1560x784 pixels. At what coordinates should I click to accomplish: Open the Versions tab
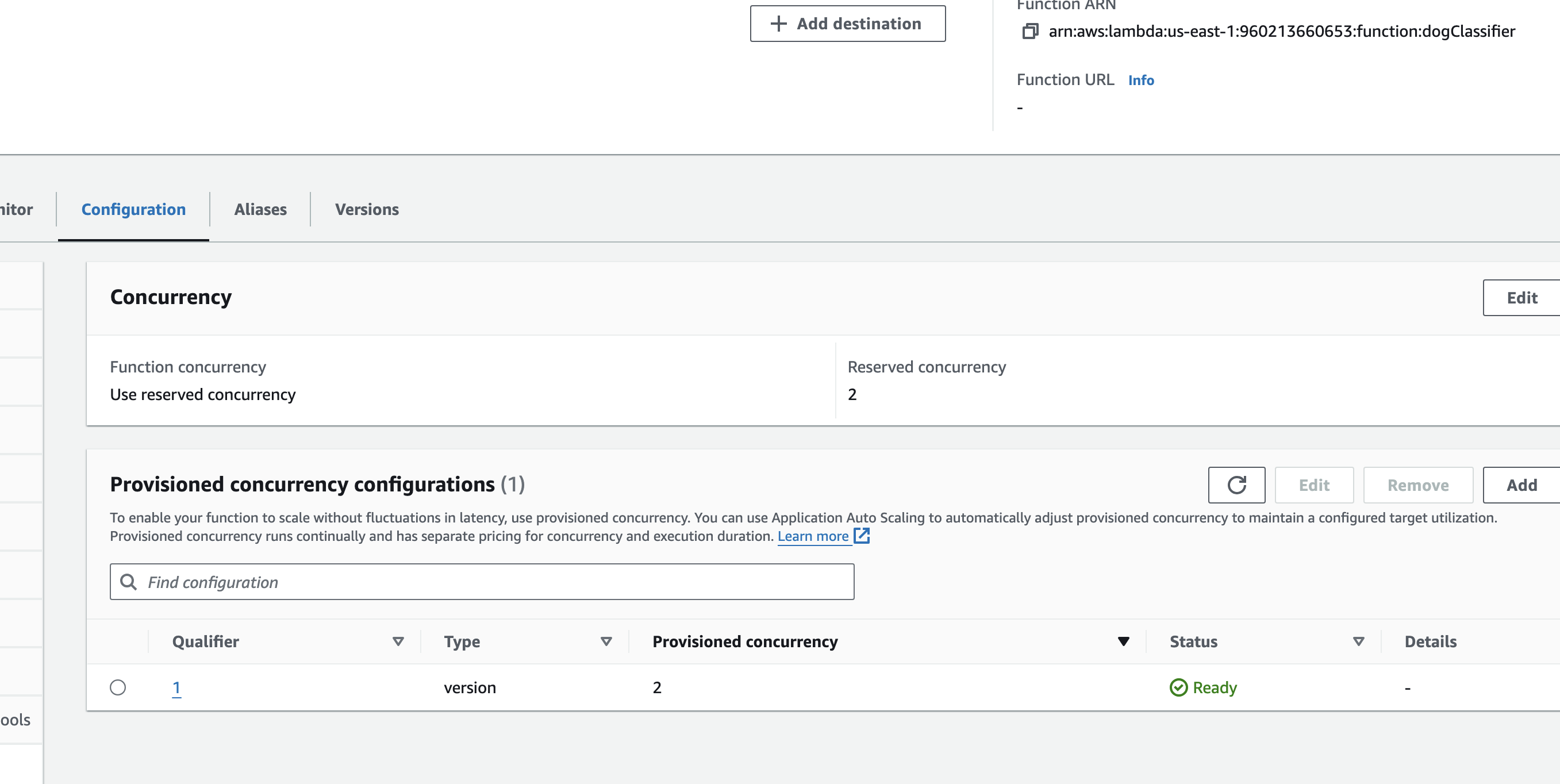[367, 209]
